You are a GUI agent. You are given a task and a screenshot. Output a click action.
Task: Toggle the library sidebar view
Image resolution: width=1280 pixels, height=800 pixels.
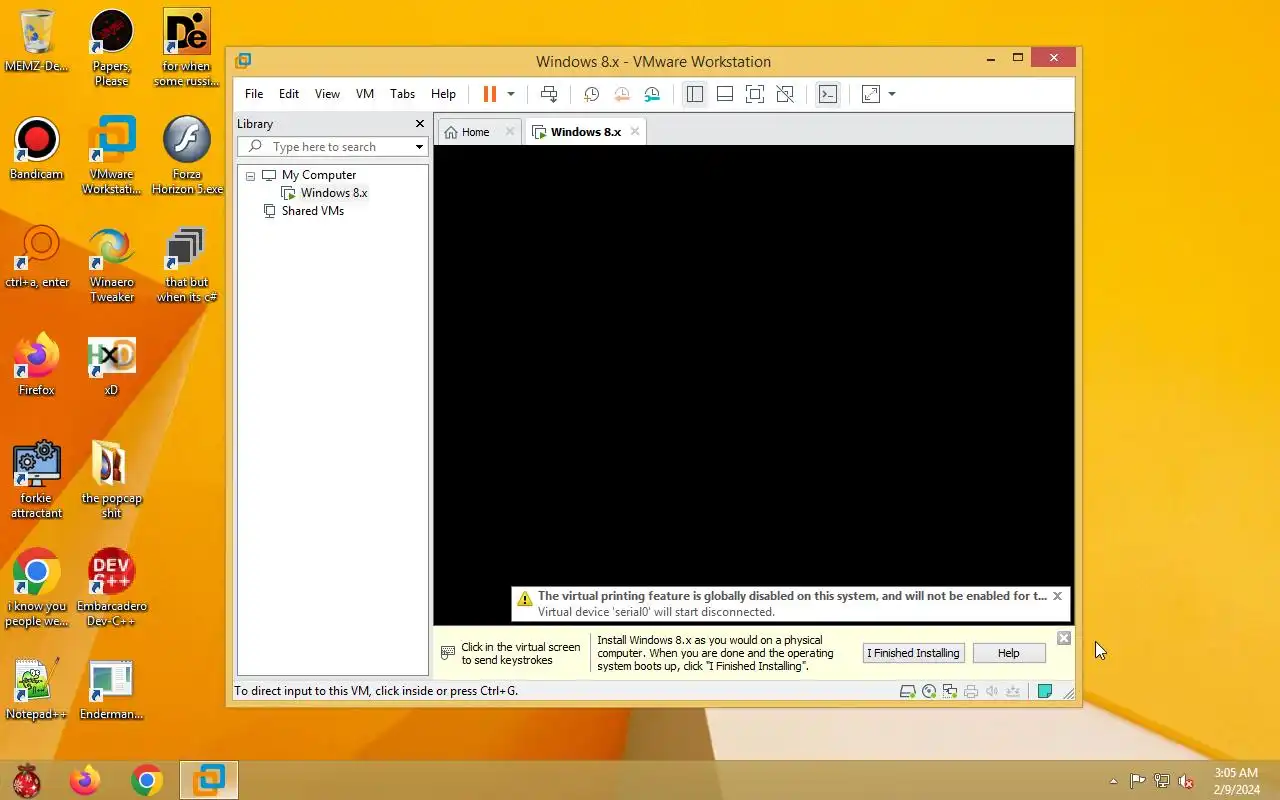(695, 94)
